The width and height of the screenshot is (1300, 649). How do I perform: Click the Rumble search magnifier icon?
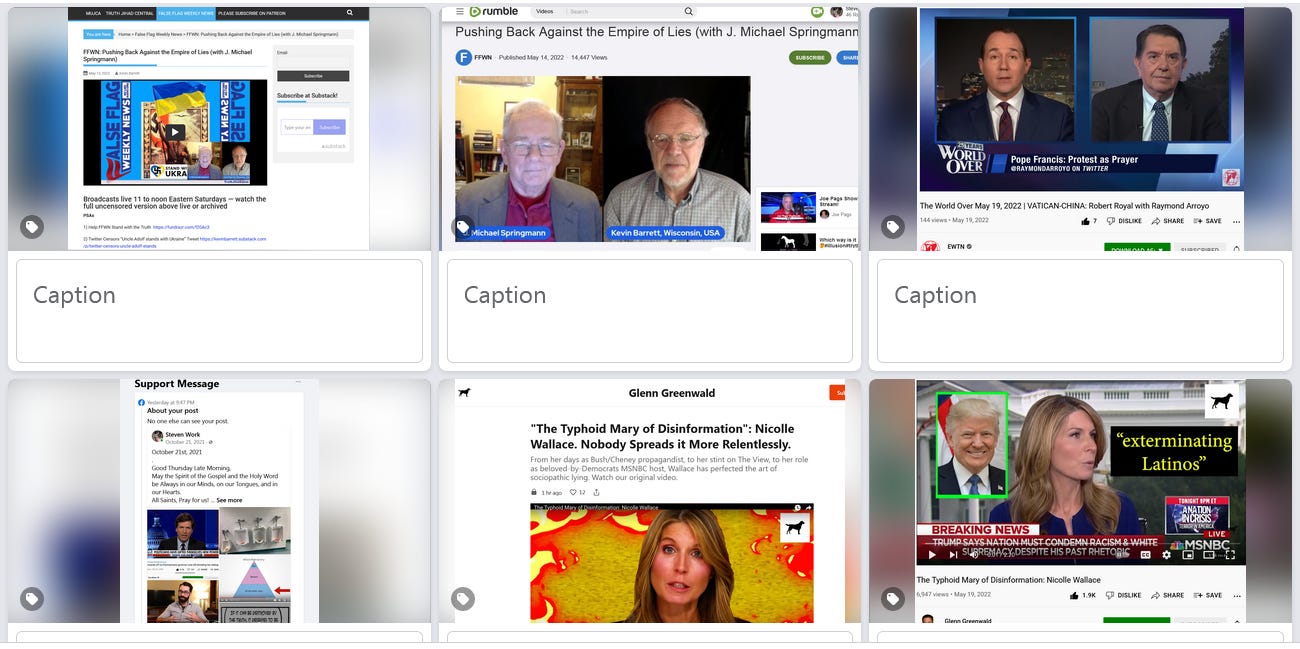coord(688,11)
